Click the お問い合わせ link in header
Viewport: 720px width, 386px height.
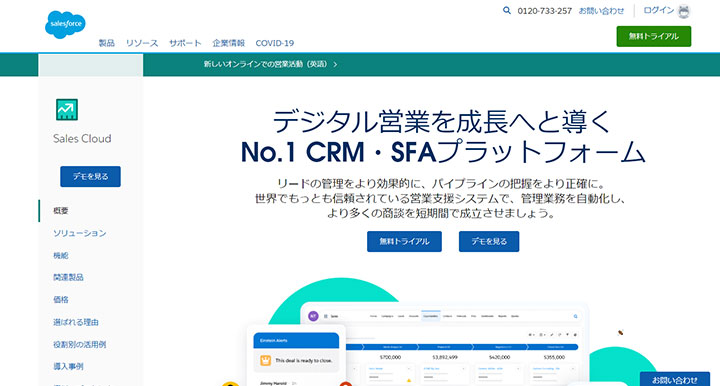pos(601,11)
